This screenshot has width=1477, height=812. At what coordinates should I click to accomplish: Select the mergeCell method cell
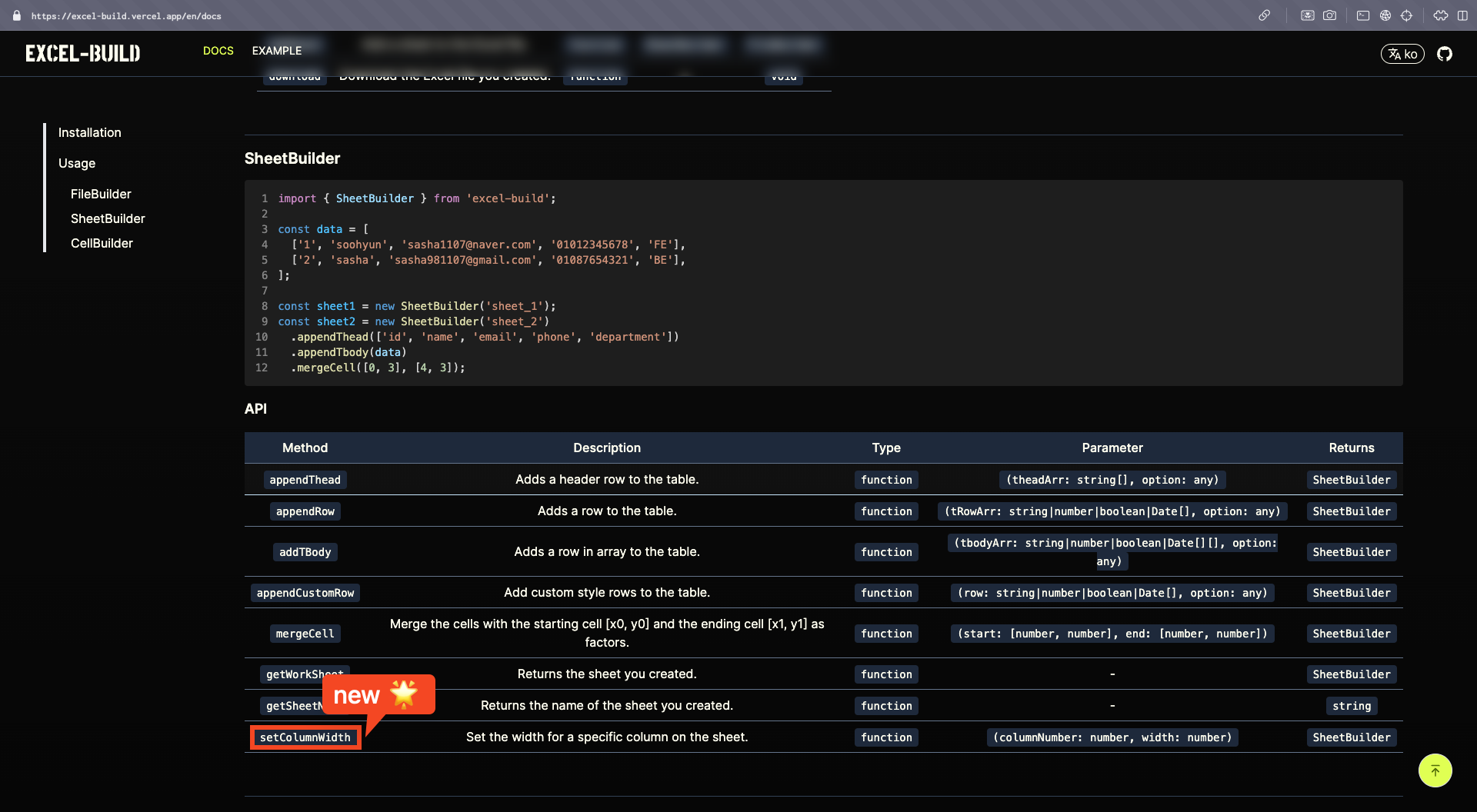[305, 634]
